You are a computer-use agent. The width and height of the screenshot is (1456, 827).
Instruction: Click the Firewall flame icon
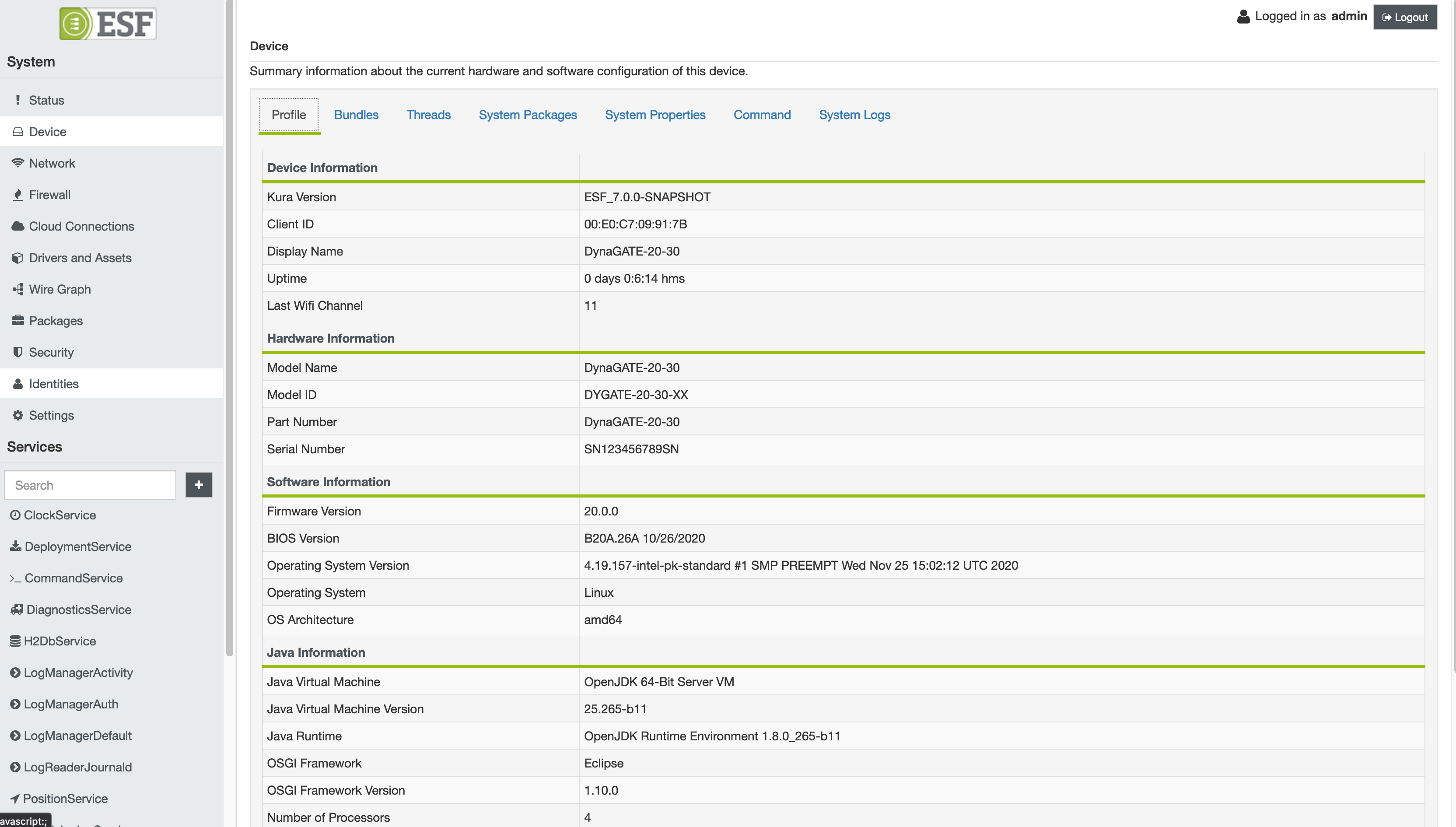(x=18, y=195)
